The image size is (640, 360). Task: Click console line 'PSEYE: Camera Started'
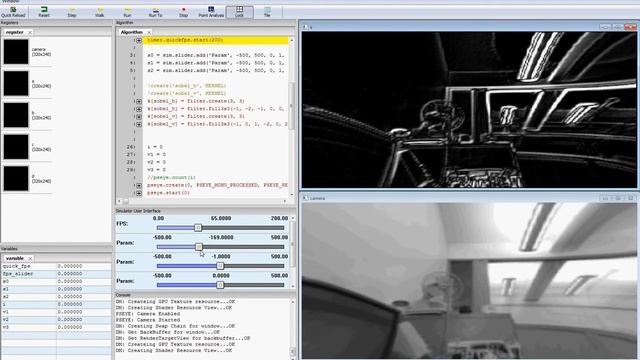[x=148, y=320]
